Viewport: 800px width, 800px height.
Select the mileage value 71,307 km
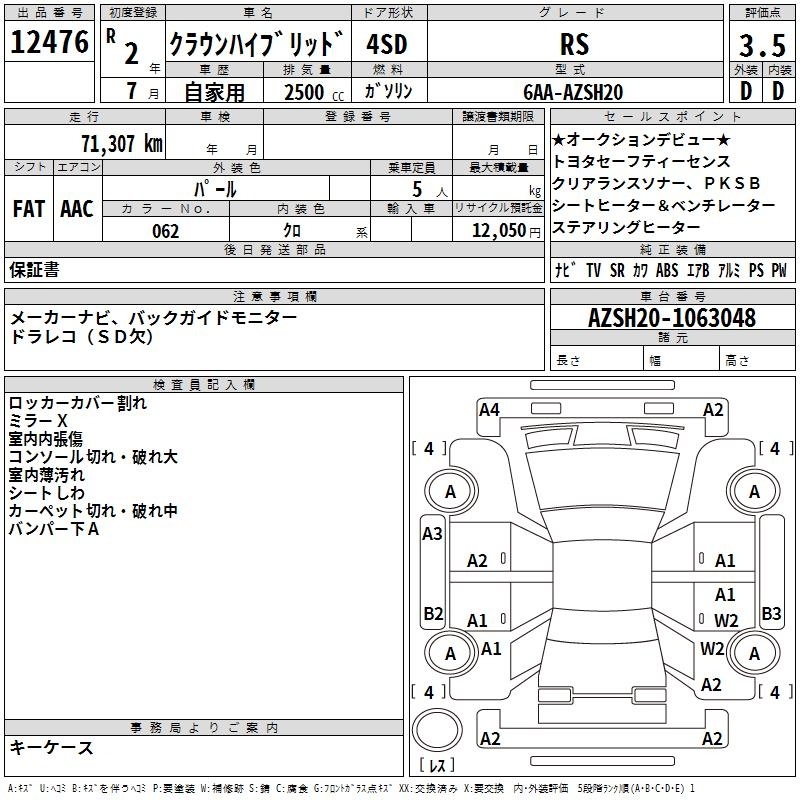(122, 143)
